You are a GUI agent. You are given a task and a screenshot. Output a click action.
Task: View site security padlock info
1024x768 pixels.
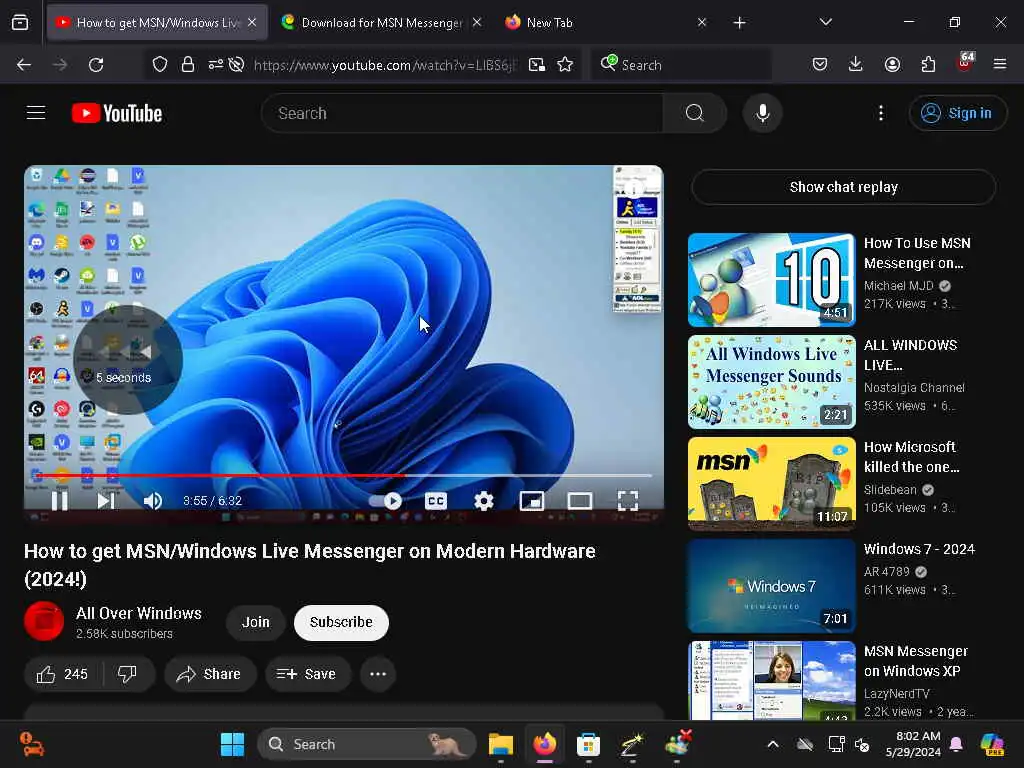coord(188,65)
